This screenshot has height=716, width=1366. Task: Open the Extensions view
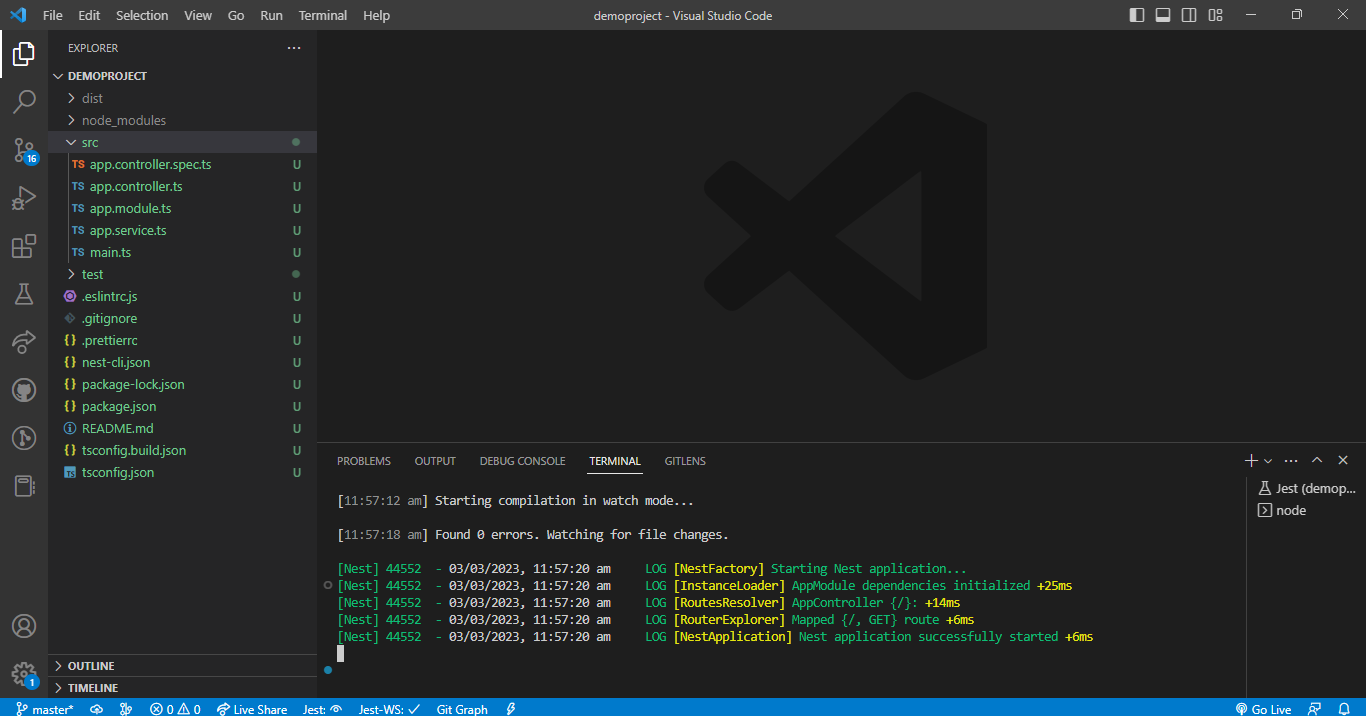pos(24,246)
